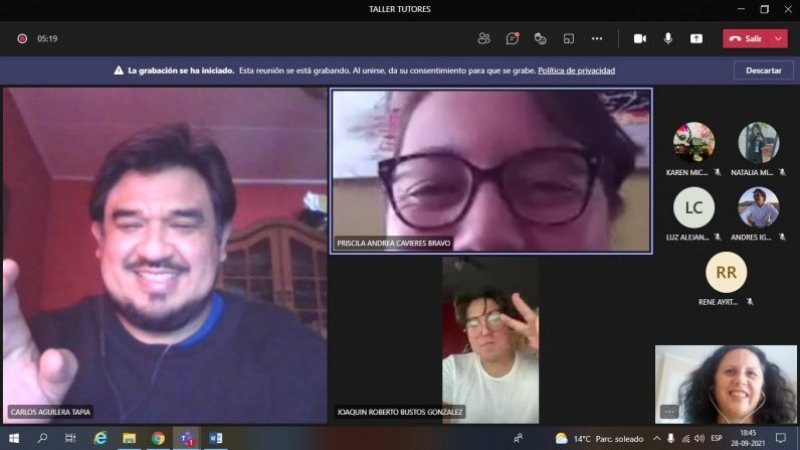Viewport: 800px width, 450px height.
Task: Open the reactions icon in toolbar
Action: click(x=540, y=38)
